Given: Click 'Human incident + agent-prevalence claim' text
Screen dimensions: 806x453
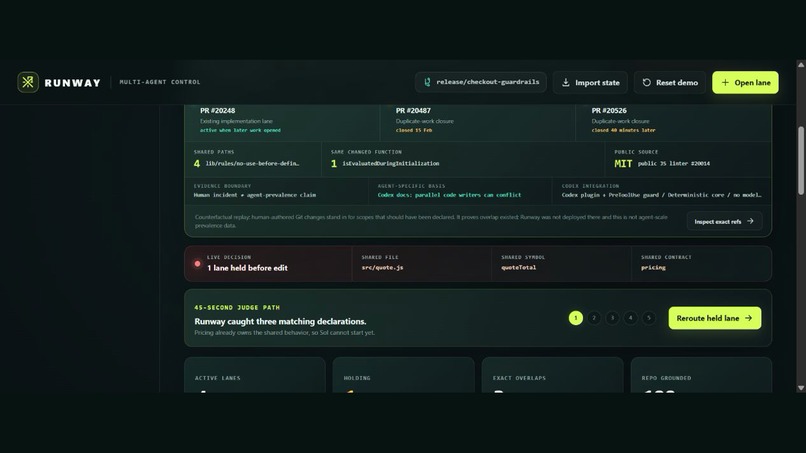Looking at the screenshot, I should point(255,195).
